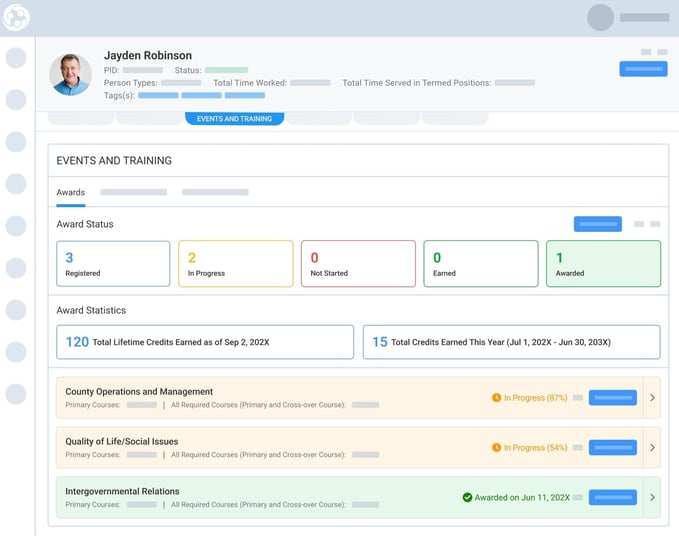The width and height of the screenshot is (679, 536).
Task: Expand the County Operations and Management row
Action: [x=652, y=398]
